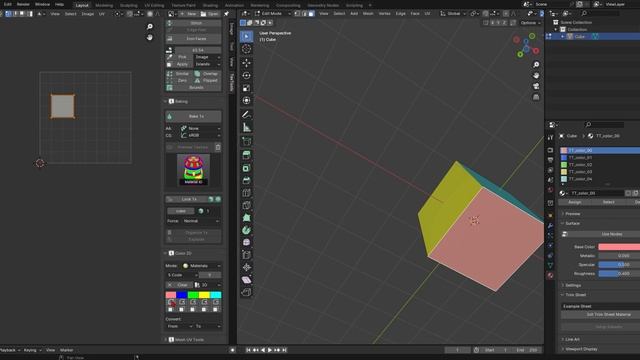Image resolution: width=640 pixels, height=360 pixels.
Task: Select the Shear tool
Action: (x=246, y=280)
